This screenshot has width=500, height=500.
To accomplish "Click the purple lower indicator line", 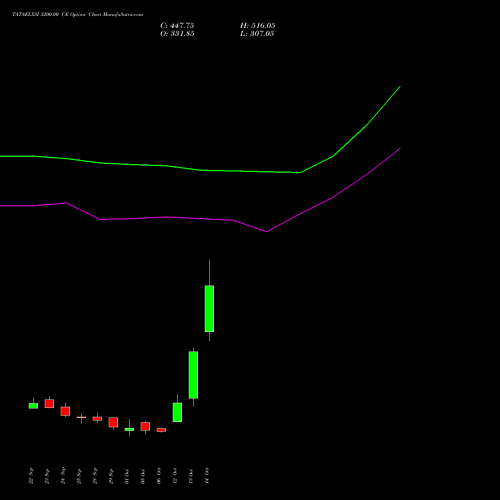I will pos(200,218).
